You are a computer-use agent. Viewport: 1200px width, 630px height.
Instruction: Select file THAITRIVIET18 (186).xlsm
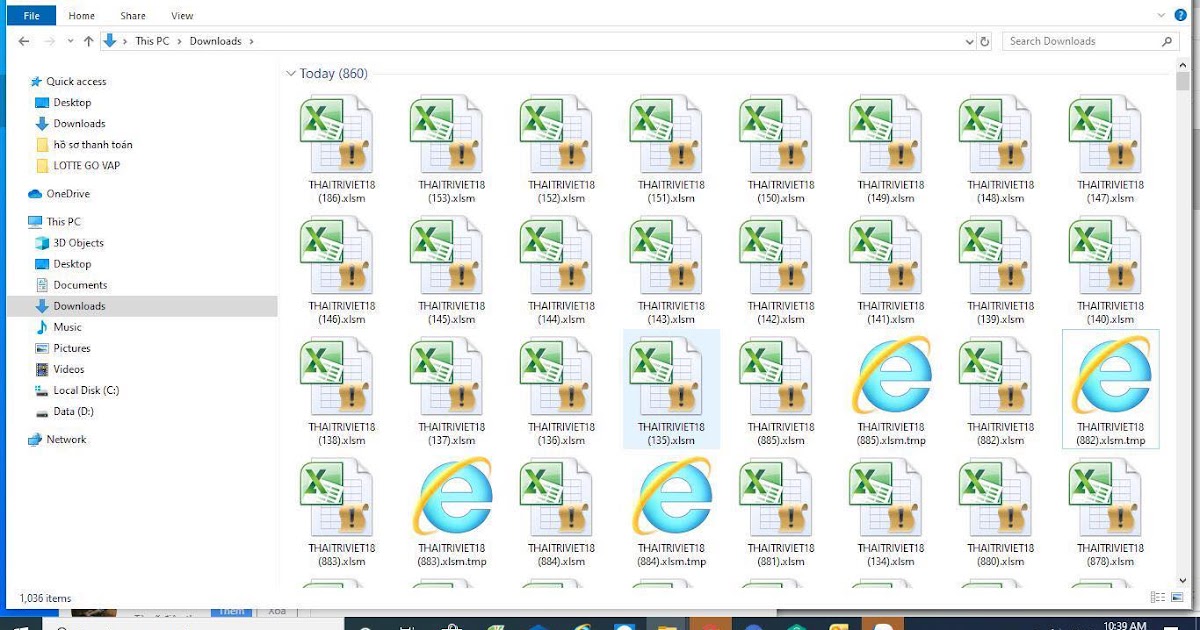(x=342, y=149)
